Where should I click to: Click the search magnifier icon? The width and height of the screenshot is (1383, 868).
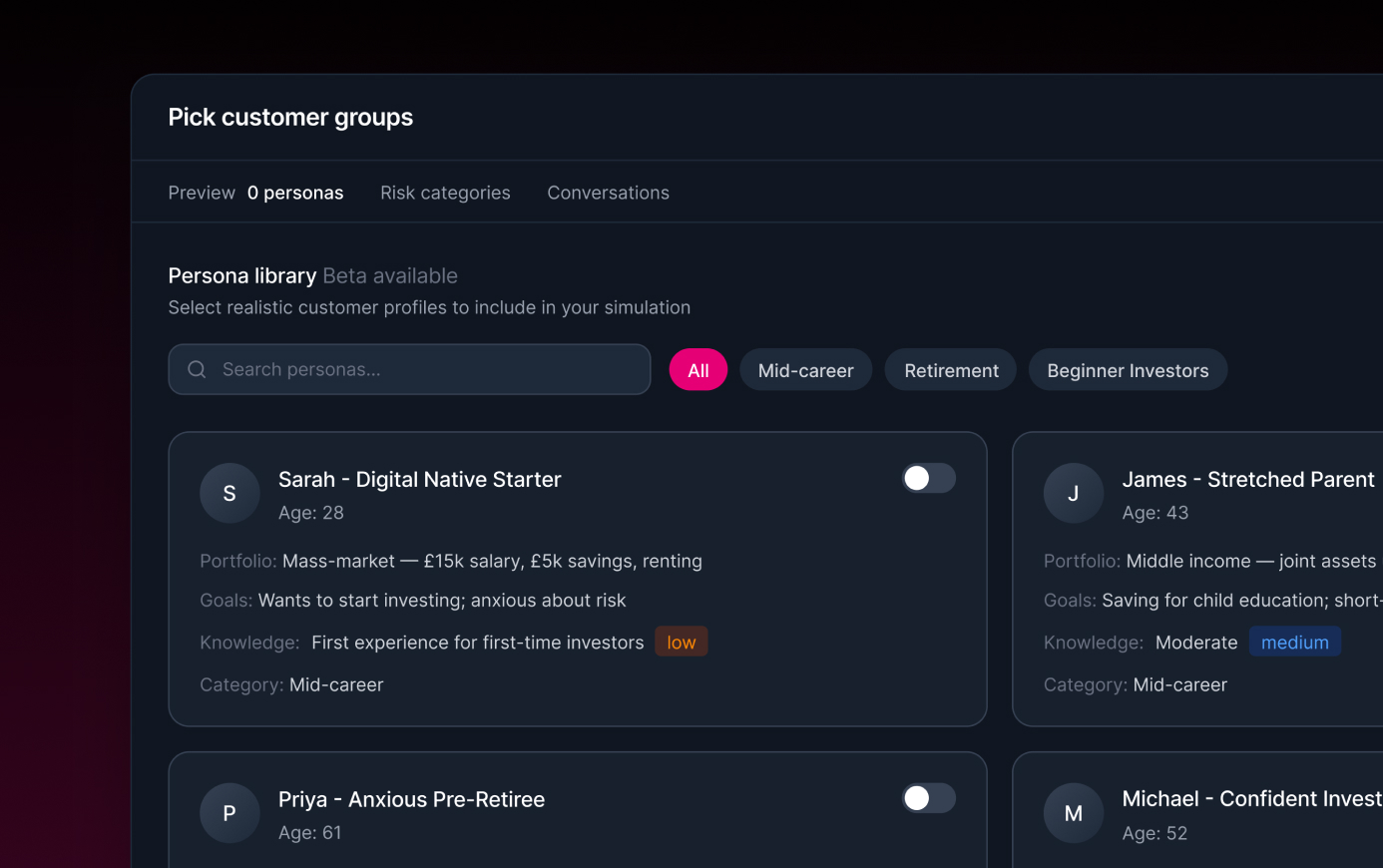(x=197, y=369)
